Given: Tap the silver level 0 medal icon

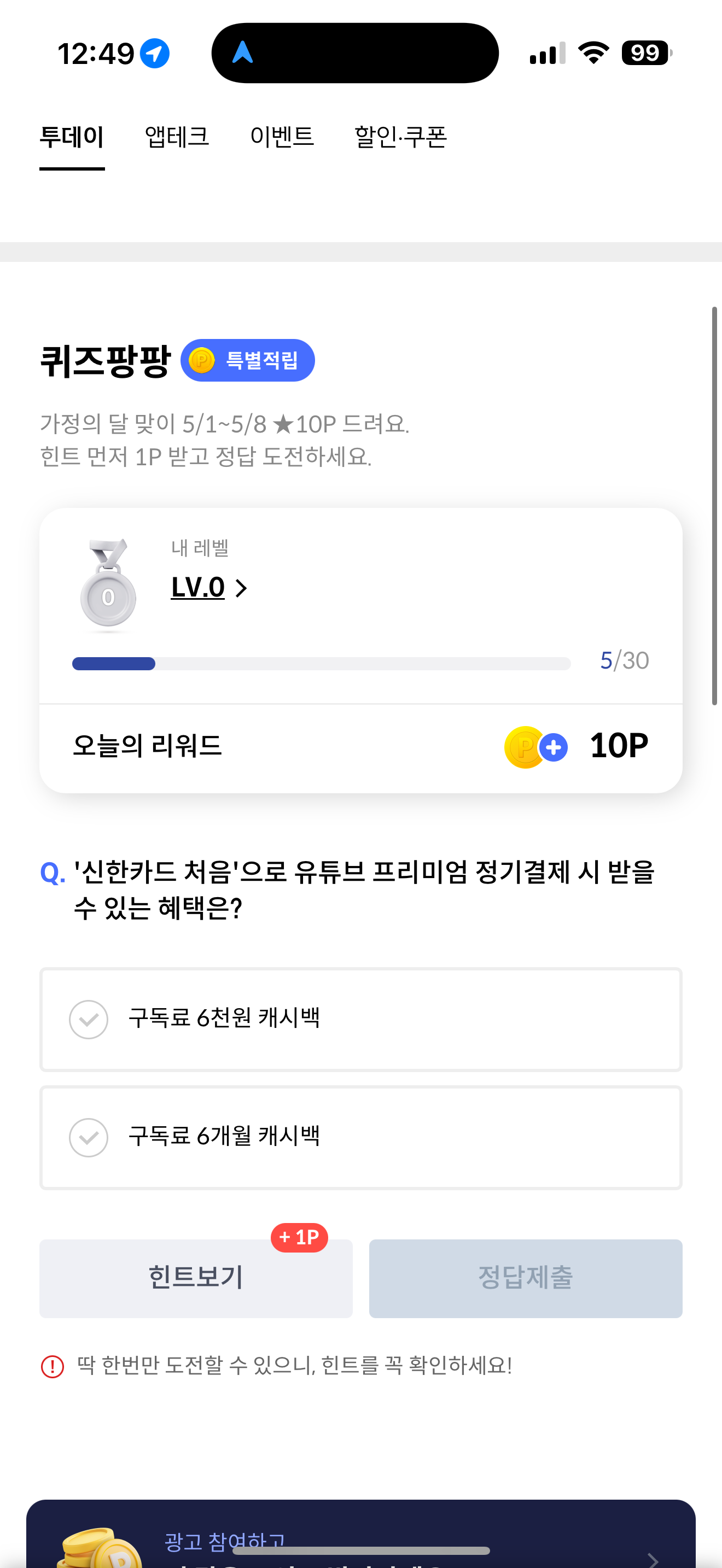Looking at the screenshot, I should (108, 584).
